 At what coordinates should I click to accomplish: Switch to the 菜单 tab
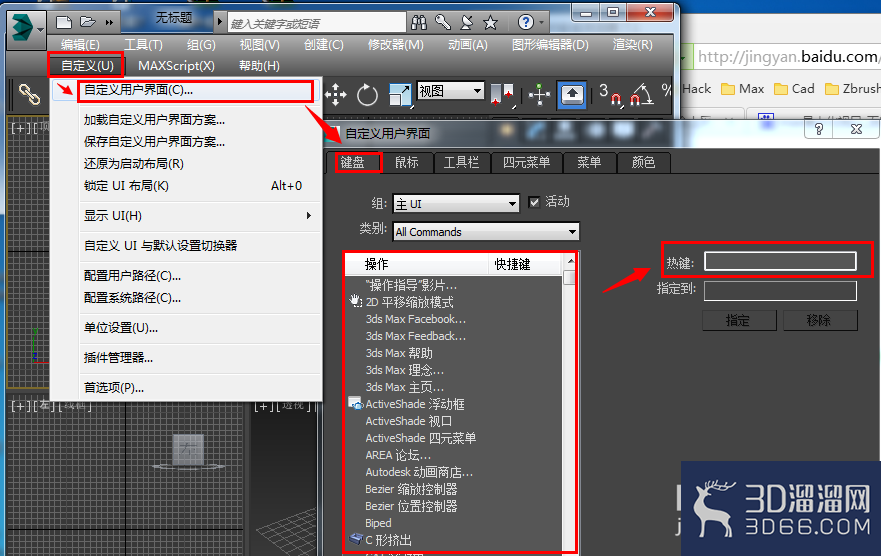589,163
